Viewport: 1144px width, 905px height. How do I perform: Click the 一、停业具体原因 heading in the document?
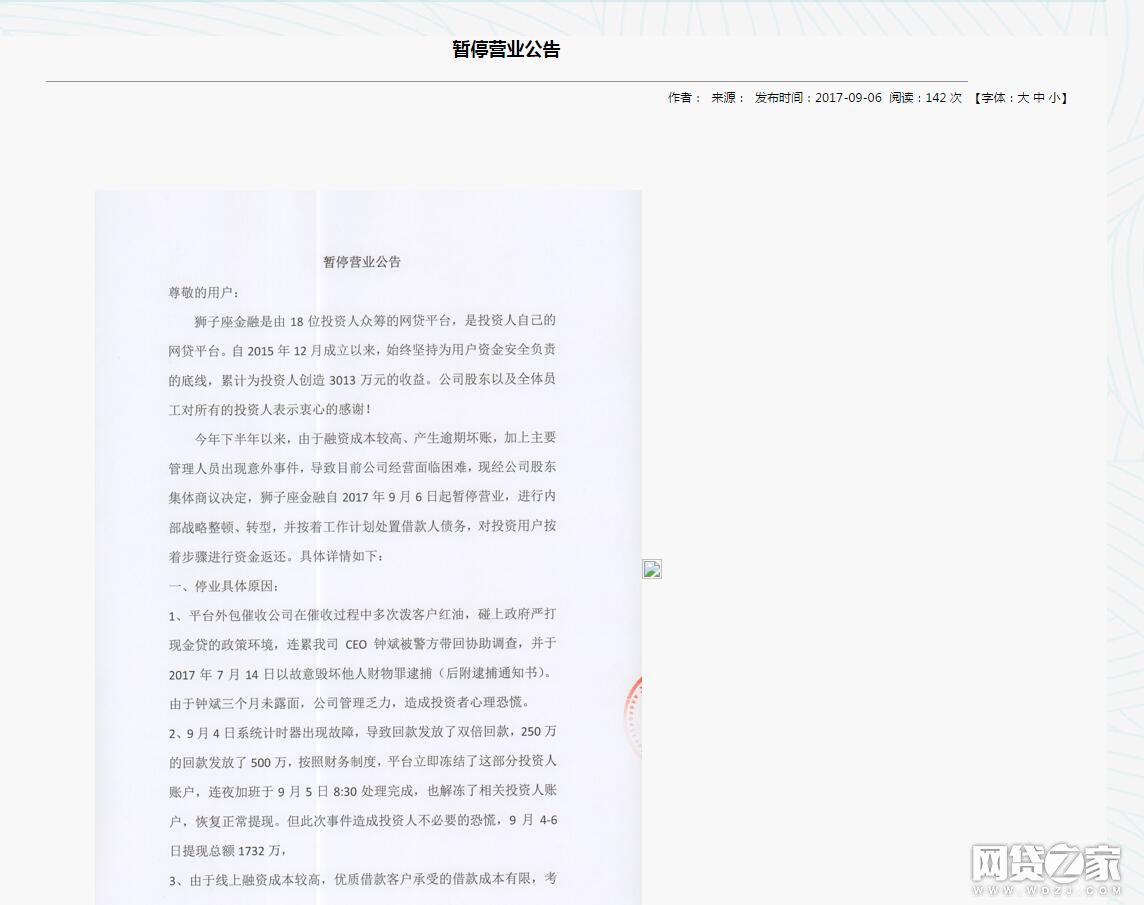(x=223, y=586)
